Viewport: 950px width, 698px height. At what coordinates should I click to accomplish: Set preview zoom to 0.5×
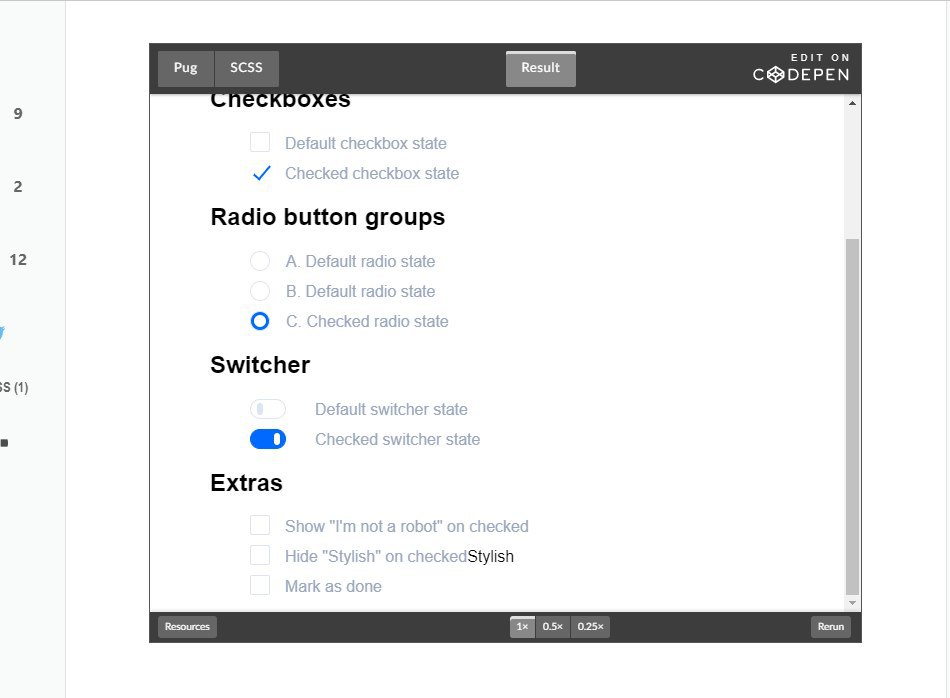[553, 627]
